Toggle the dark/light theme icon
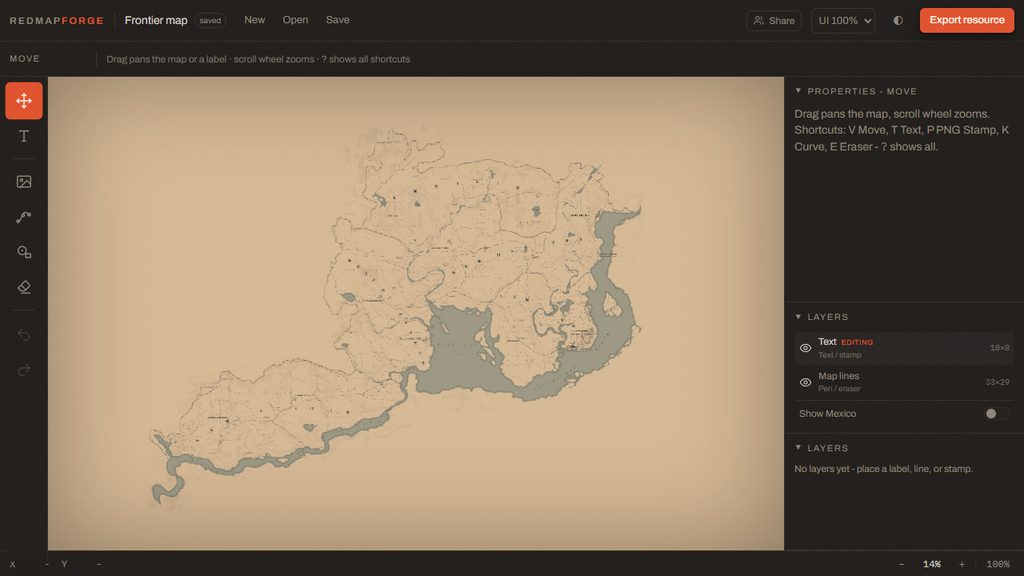 click(x=898, y=20)
